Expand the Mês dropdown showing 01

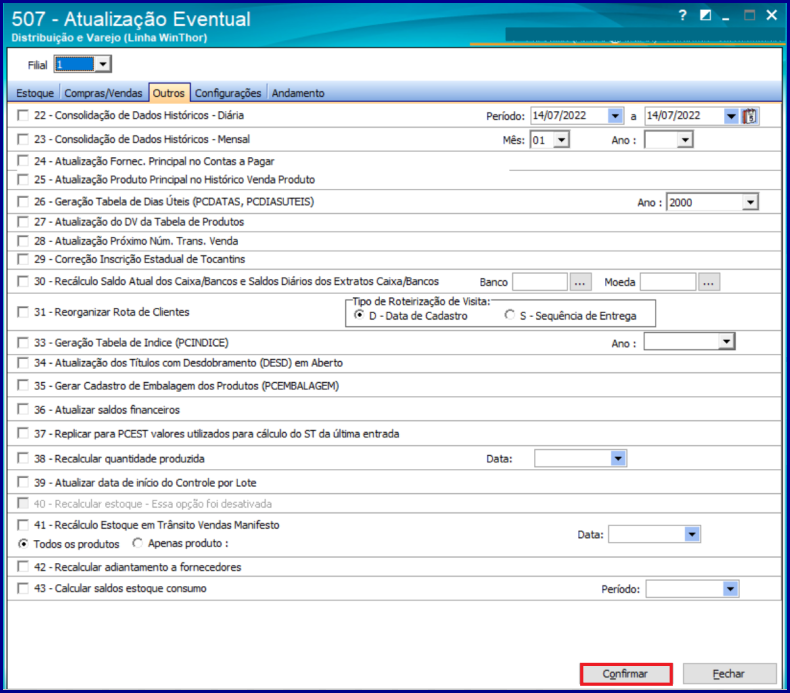click(561, 140)
